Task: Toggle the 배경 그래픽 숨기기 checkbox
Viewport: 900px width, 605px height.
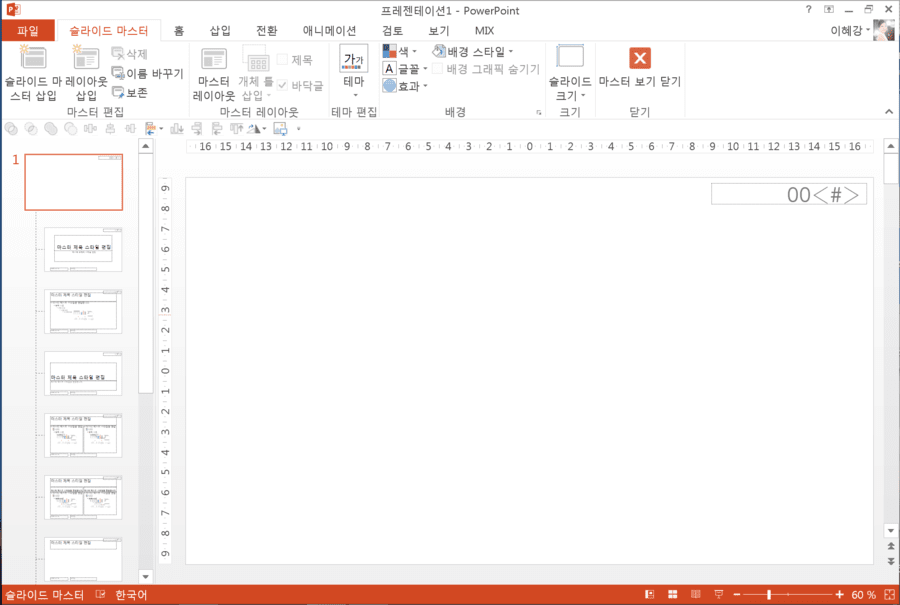Action: coord(437,69)
